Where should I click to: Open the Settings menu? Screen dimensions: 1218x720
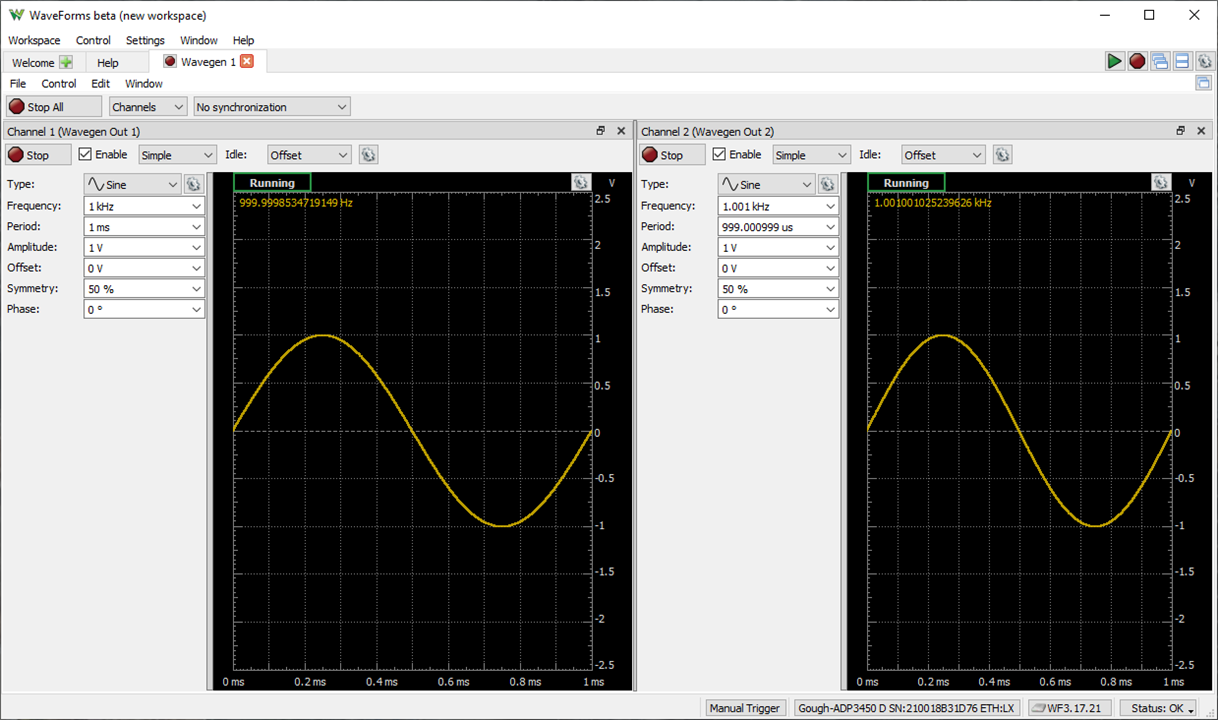(x=145, y=40)
